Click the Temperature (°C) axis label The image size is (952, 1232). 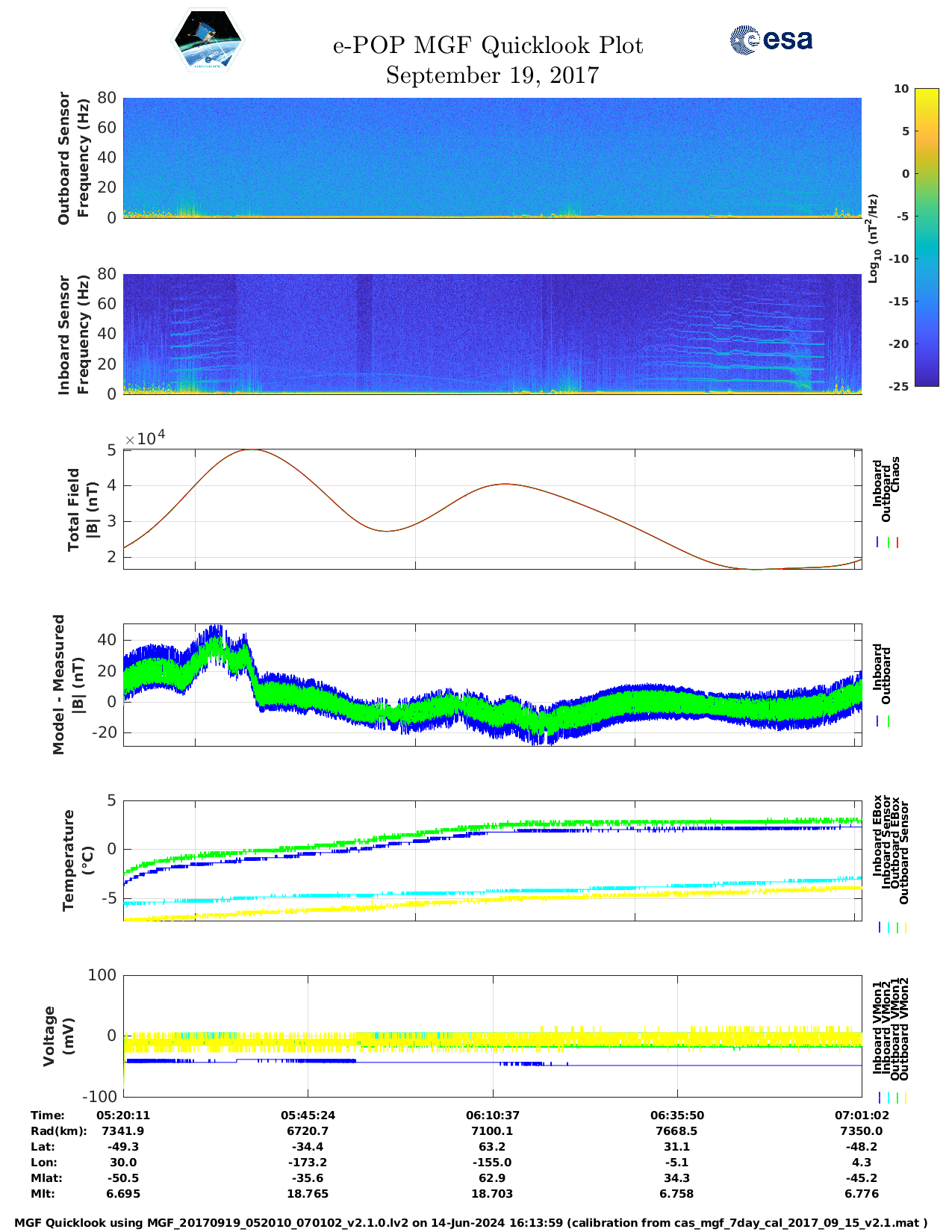(x=78, y=860)
